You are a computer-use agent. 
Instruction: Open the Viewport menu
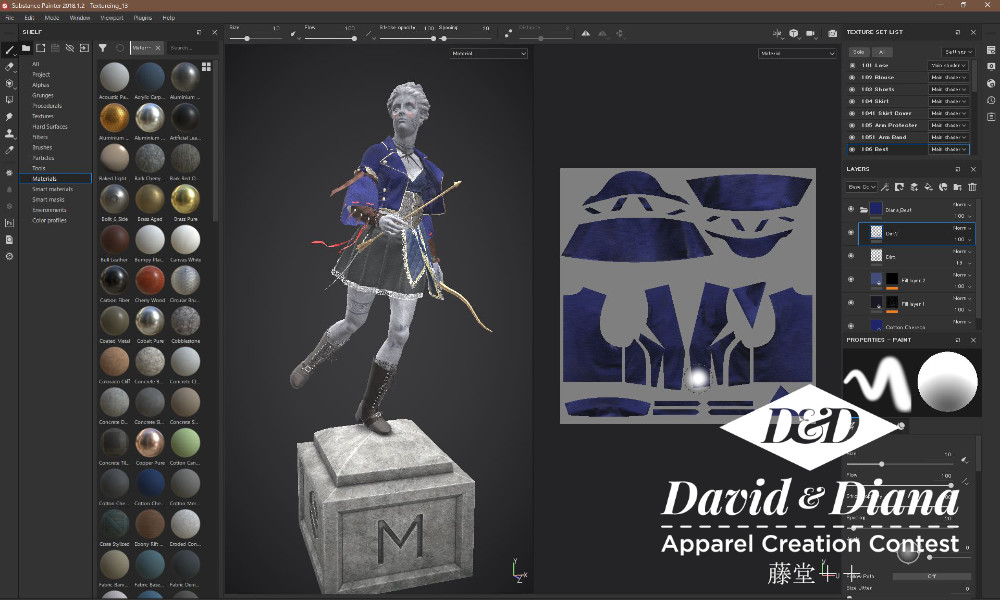point(112,18)
